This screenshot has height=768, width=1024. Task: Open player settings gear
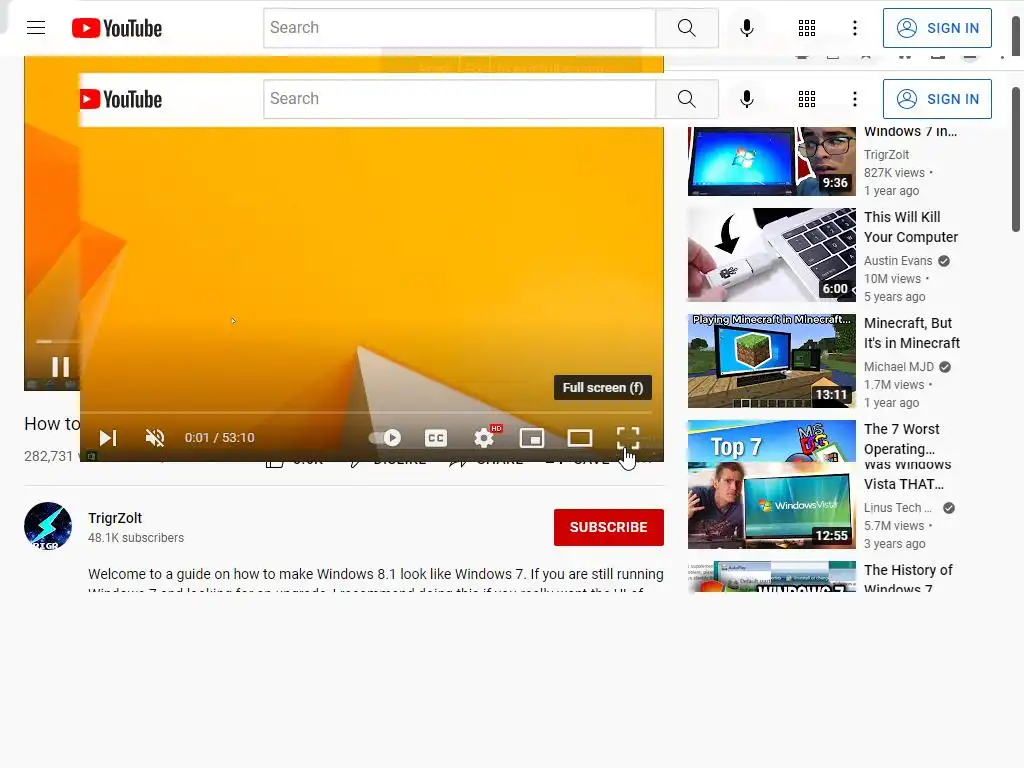[x=484, y=438]
